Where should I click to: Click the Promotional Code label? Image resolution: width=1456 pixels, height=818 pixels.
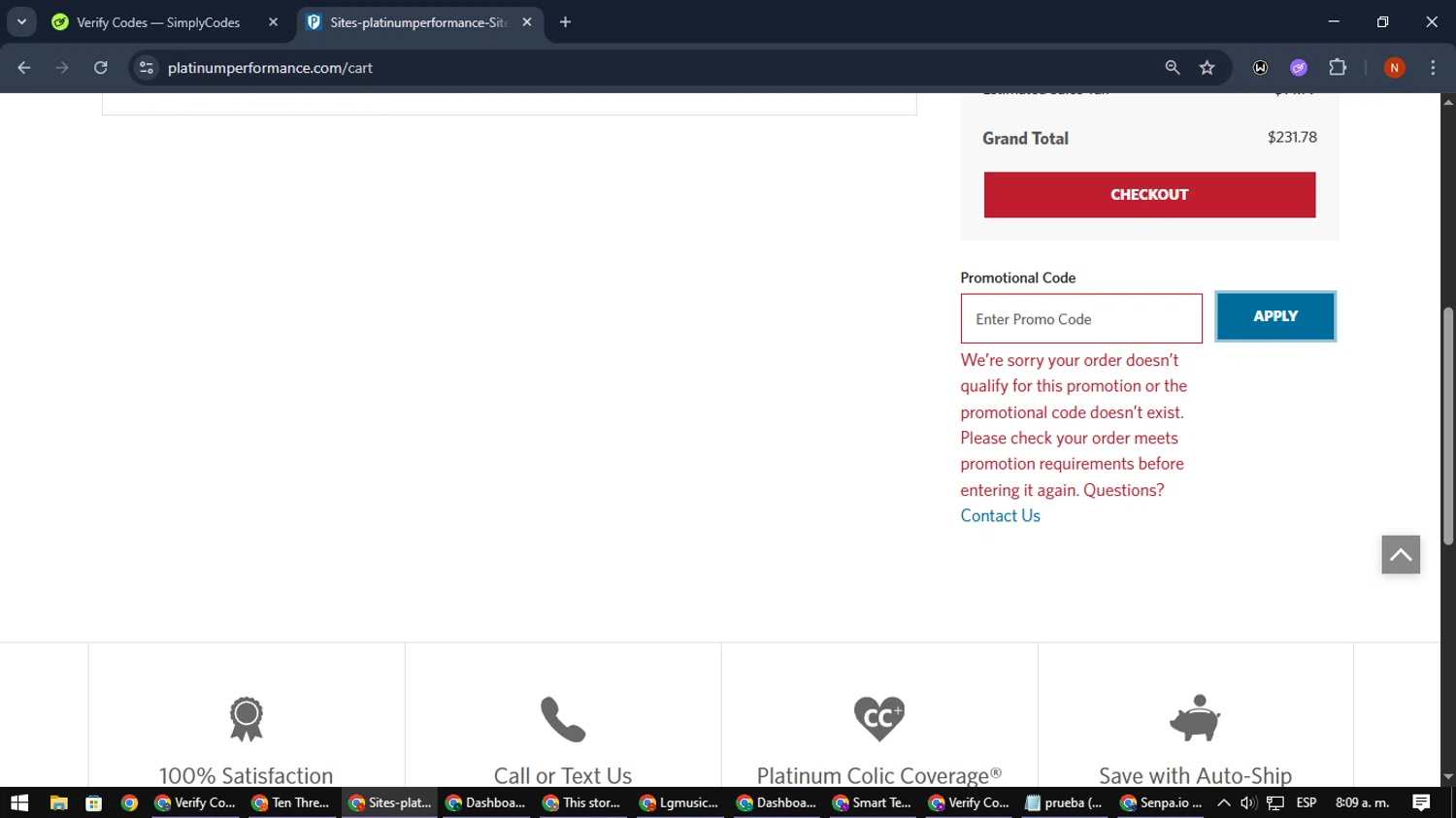point(1017,278)
